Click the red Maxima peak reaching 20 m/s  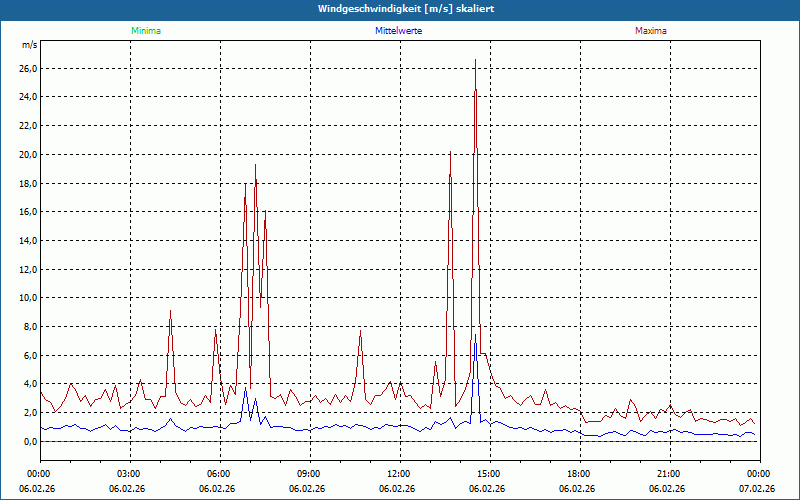click(x=451, y=152)
